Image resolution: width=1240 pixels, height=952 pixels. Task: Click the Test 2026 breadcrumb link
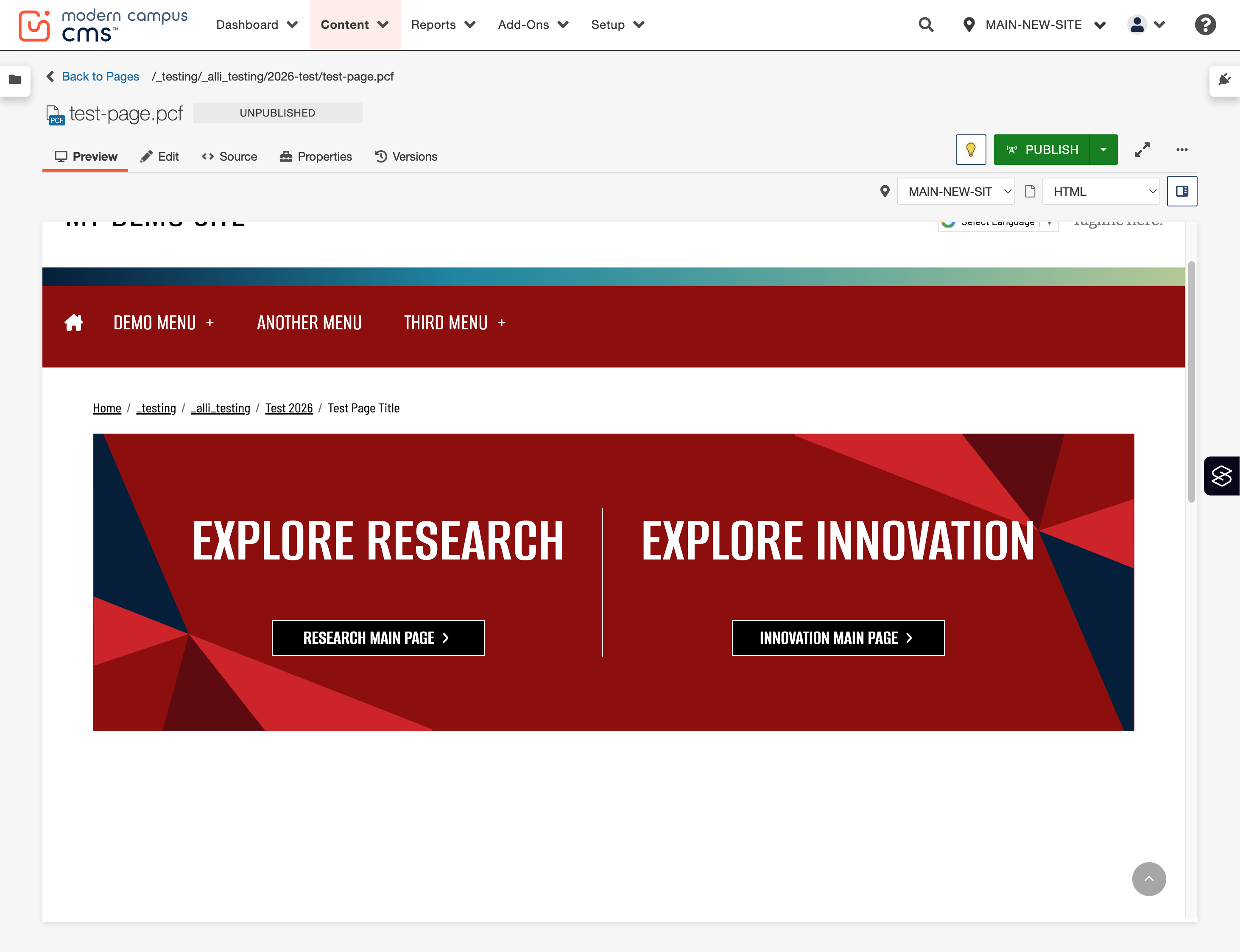[289, 408]
